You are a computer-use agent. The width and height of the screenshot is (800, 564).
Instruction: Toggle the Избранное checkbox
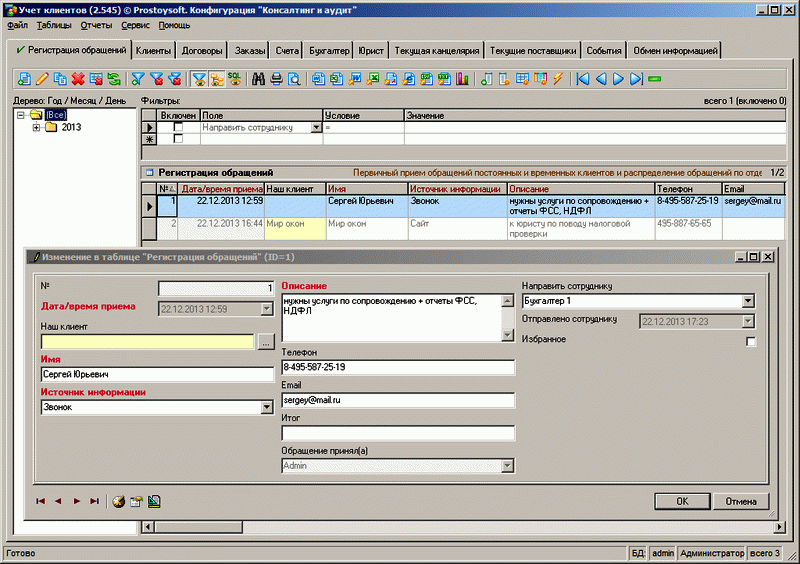pos(751,342)
